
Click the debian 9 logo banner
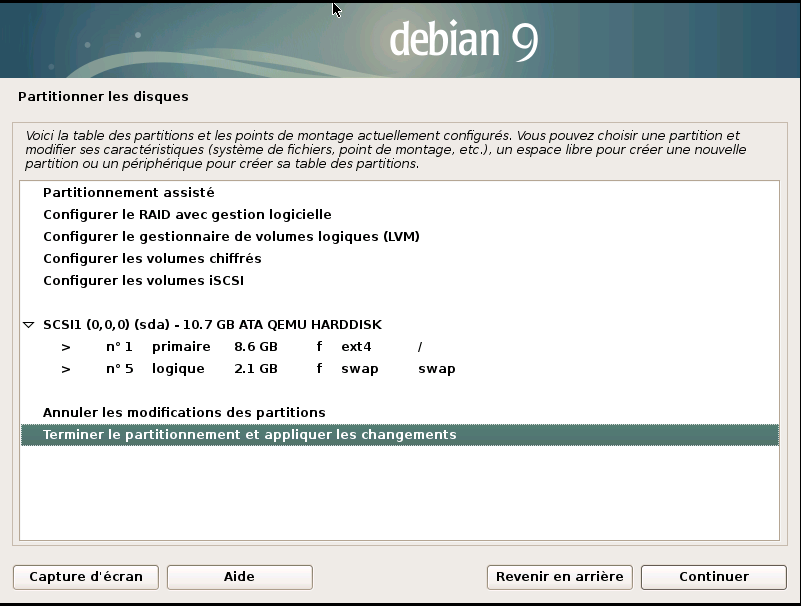463,40
